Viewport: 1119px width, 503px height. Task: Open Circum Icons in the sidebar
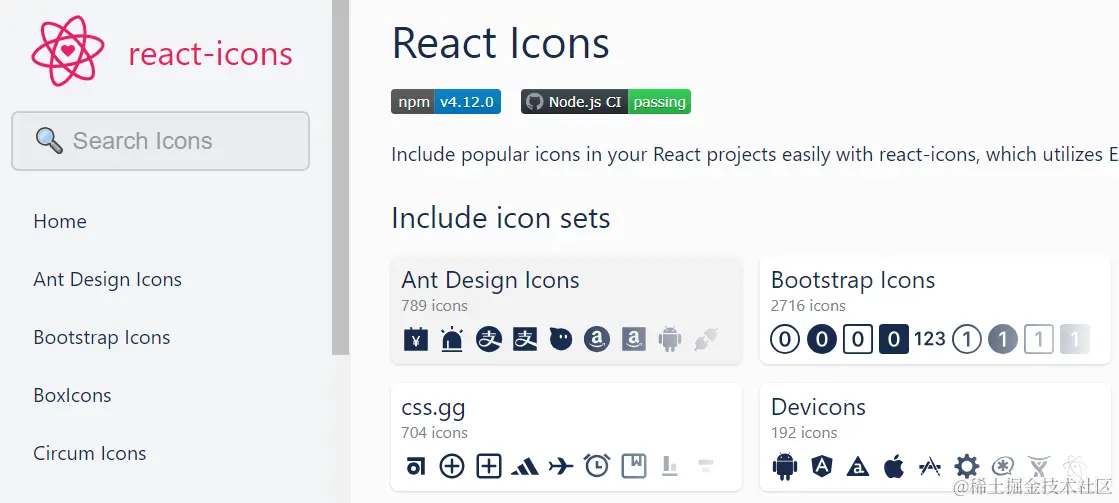coord(90,453)
